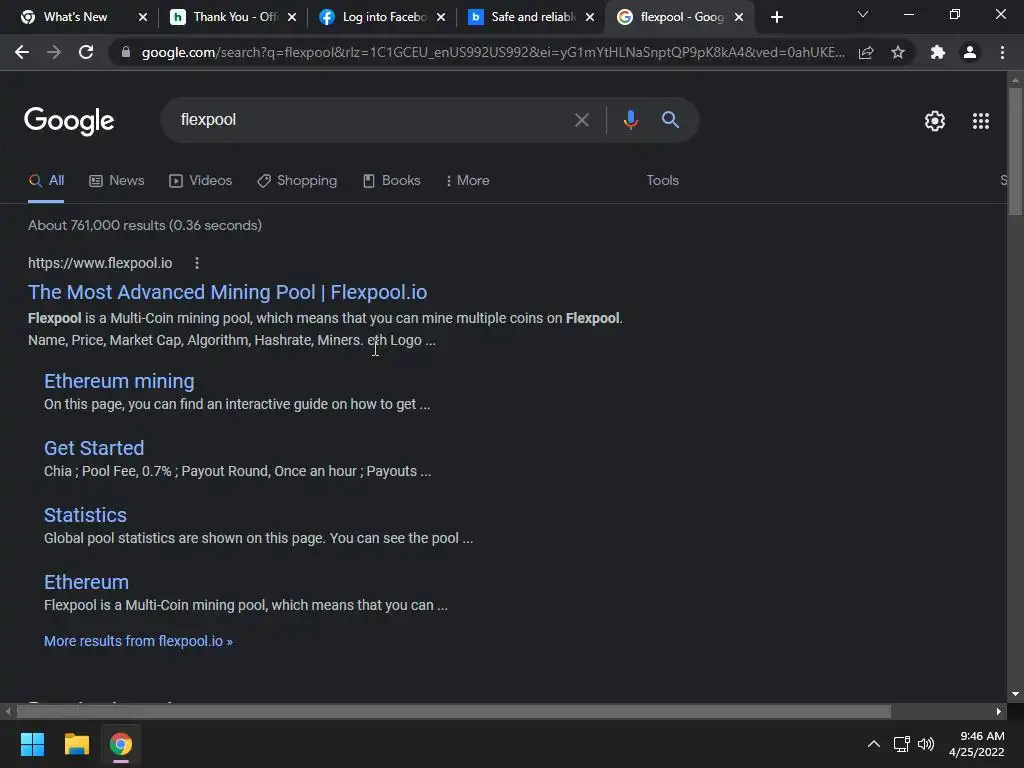Switch to the Safe and reliable tab
The width and height of the screenshot is (1024, 768).
[x=522, y=17]
